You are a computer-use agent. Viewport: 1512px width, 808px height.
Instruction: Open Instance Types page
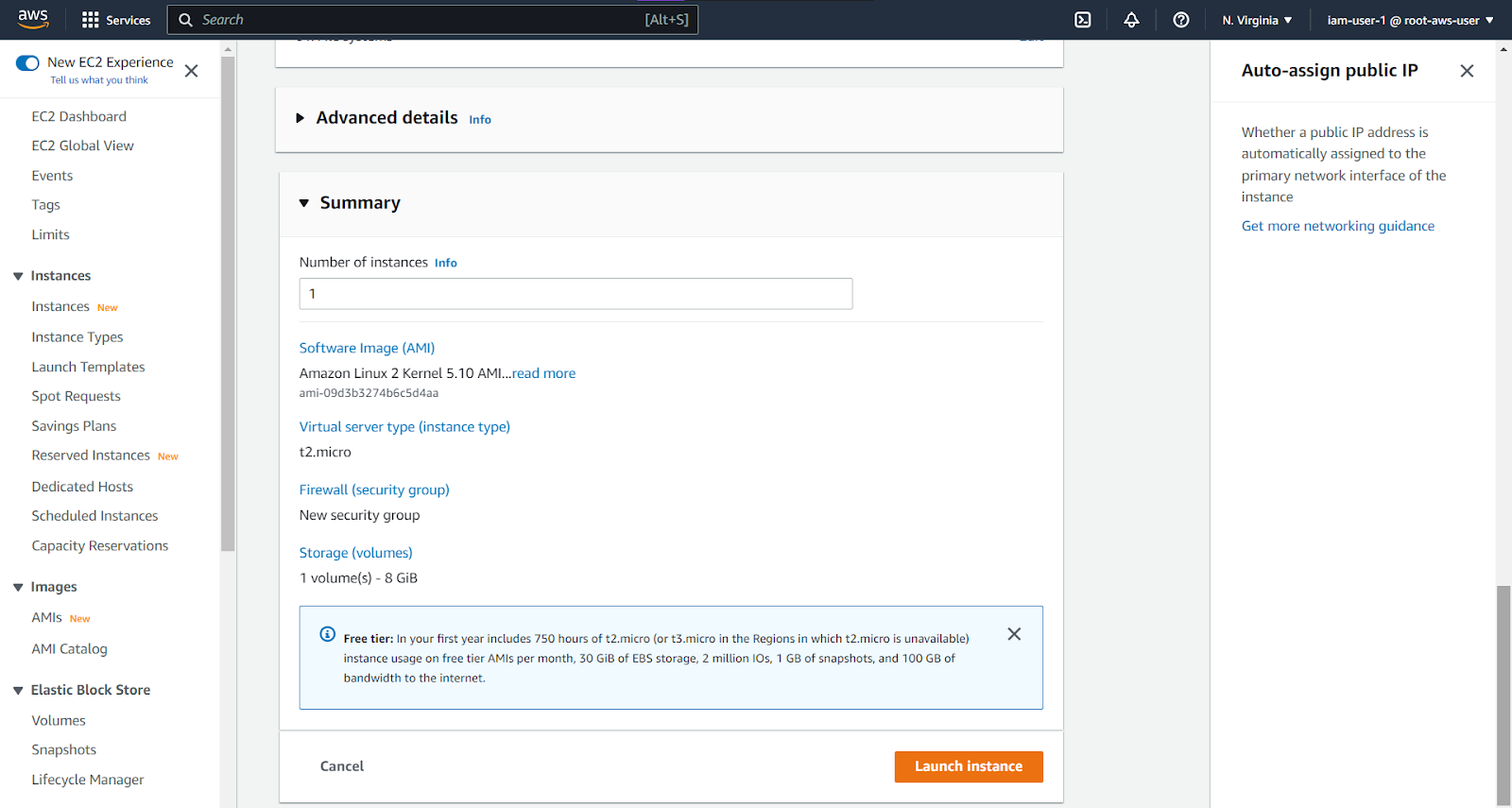(77, 337)
